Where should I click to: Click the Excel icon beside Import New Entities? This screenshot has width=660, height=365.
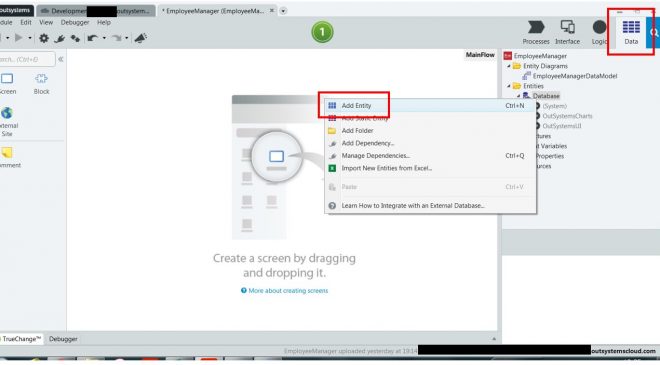point(332,168)
